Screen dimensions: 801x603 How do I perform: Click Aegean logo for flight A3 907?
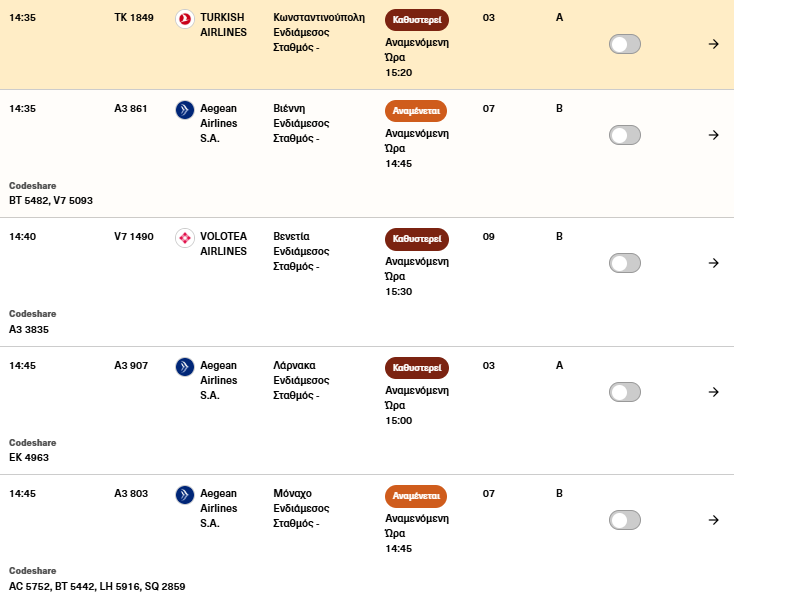click(184, 367)
